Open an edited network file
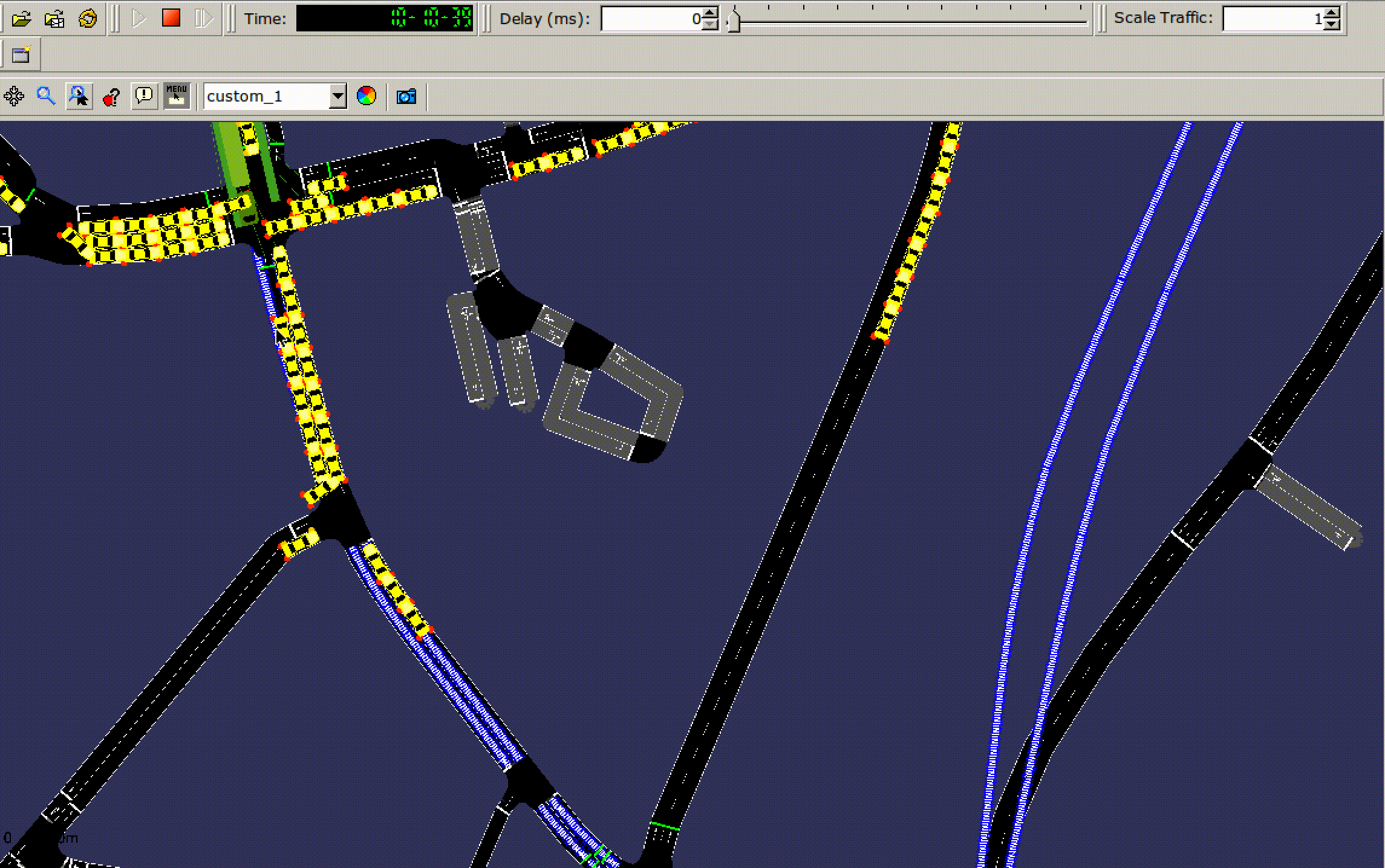Image resolution: width=1385 pixels, height=868 pixels. (x=54, y=19)
